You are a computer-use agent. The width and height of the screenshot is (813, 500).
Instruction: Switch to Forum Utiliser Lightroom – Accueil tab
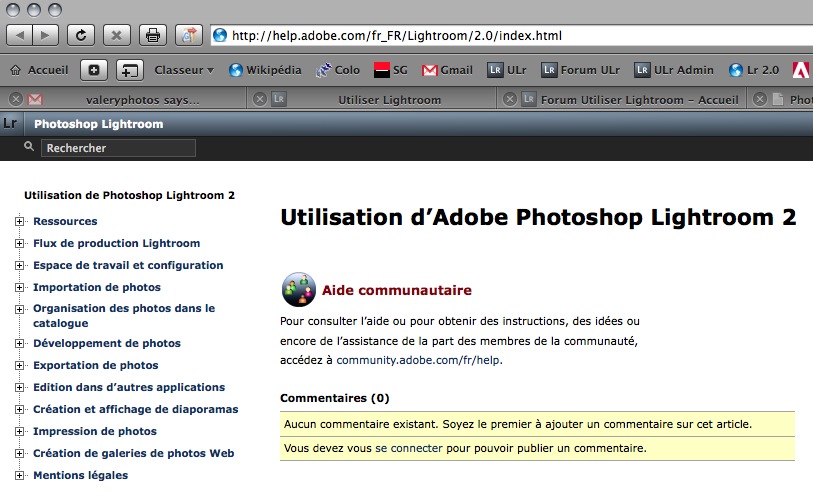point(639,100)
